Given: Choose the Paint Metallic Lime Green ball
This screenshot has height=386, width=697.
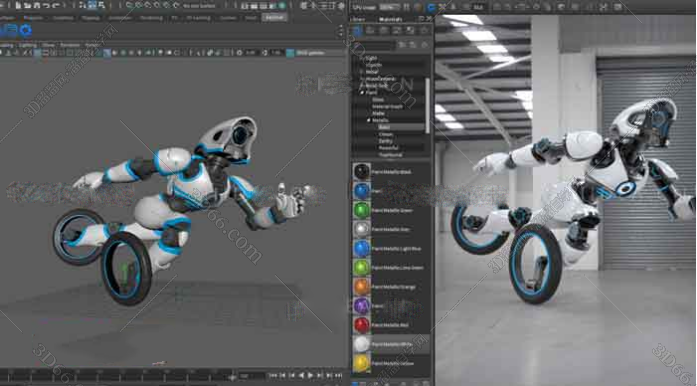Looking at the screenshot, I should 362,267.
